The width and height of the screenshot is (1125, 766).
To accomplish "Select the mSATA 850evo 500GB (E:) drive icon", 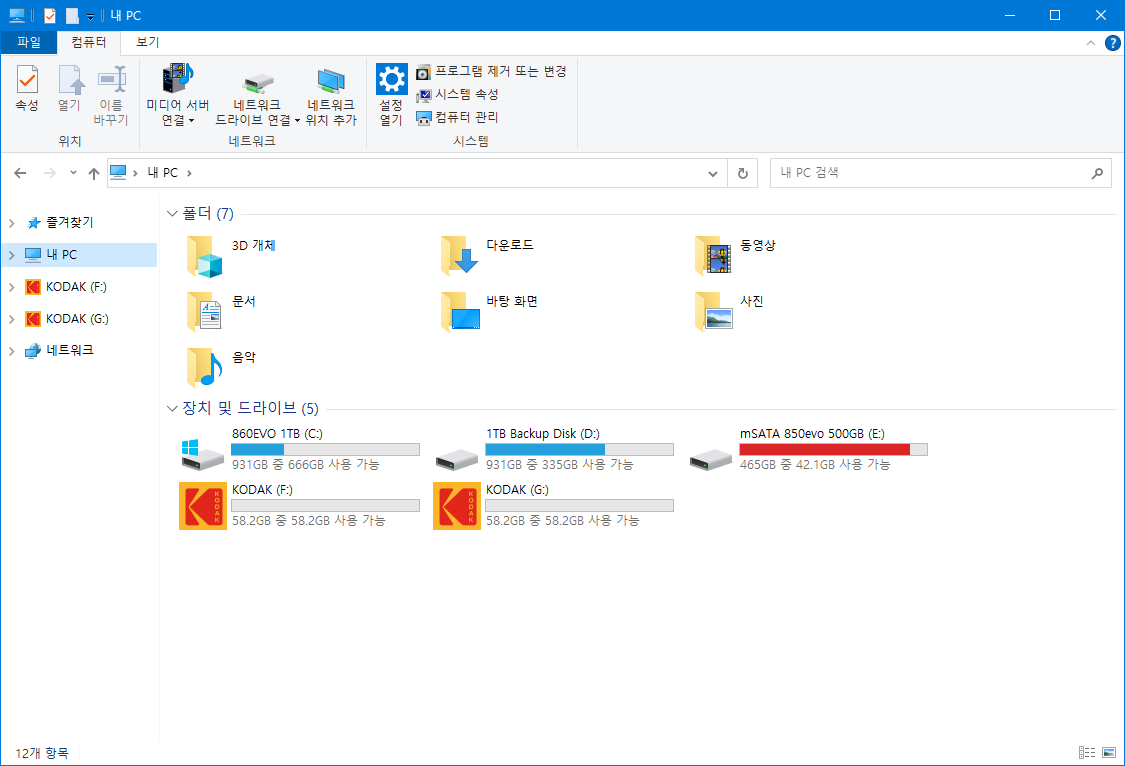I will [x=711, y=459].
